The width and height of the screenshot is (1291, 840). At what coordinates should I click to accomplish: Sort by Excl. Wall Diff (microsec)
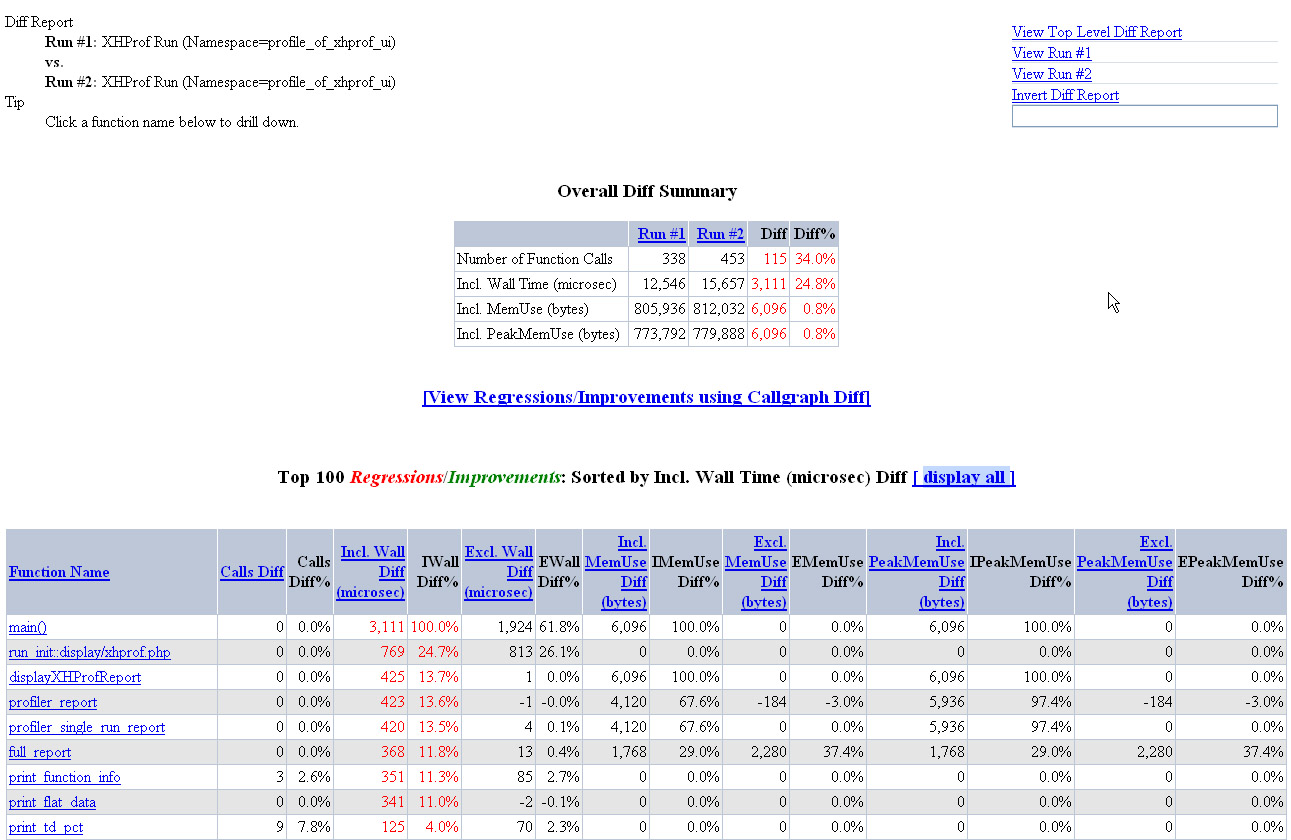pyautogui.click(x=499, y=572)
